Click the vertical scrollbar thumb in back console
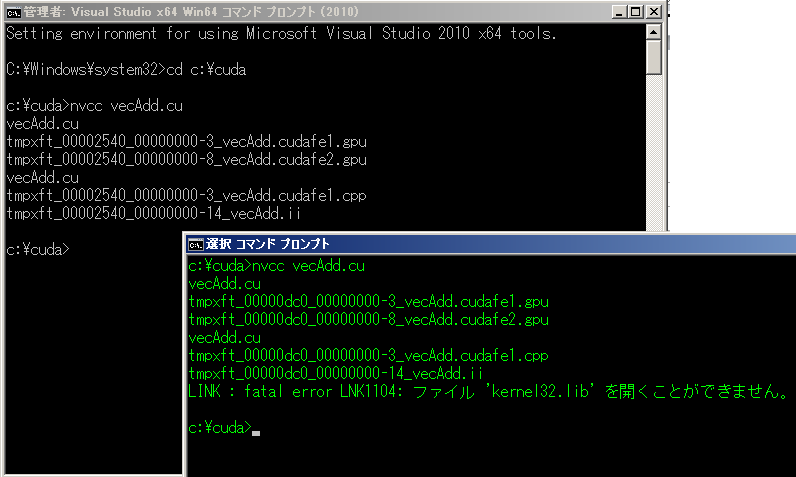The height and width of the screenshot is (477, 796). [654, 59]
